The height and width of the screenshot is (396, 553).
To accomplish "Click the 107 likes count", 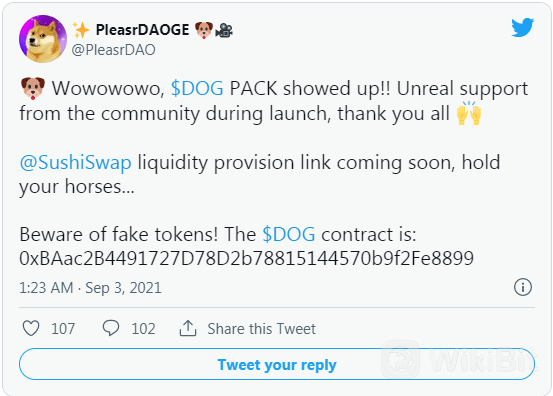I will 63,329.
